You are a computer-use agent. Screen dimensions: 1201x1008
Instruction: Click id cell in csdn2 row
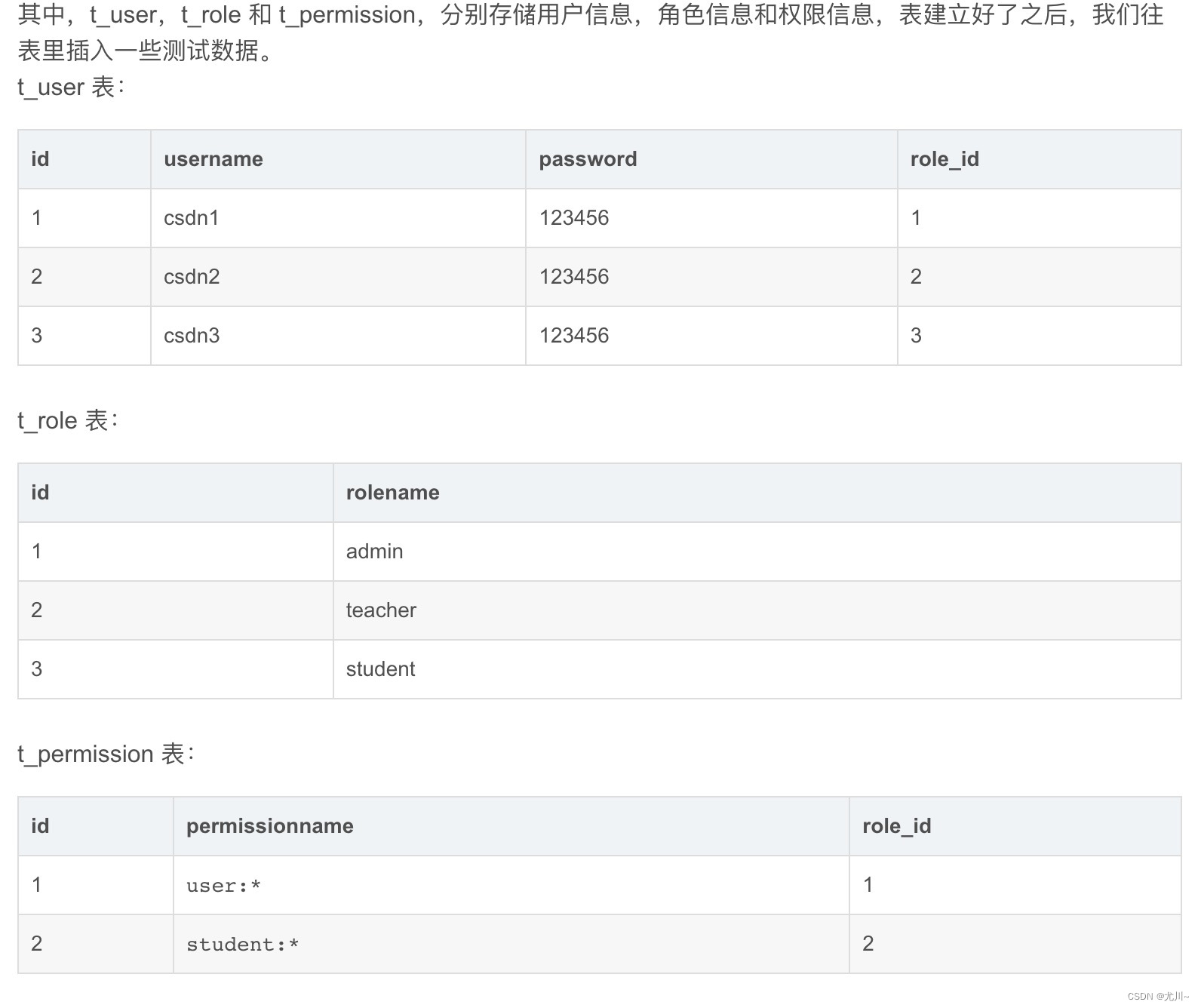point(84,277)
